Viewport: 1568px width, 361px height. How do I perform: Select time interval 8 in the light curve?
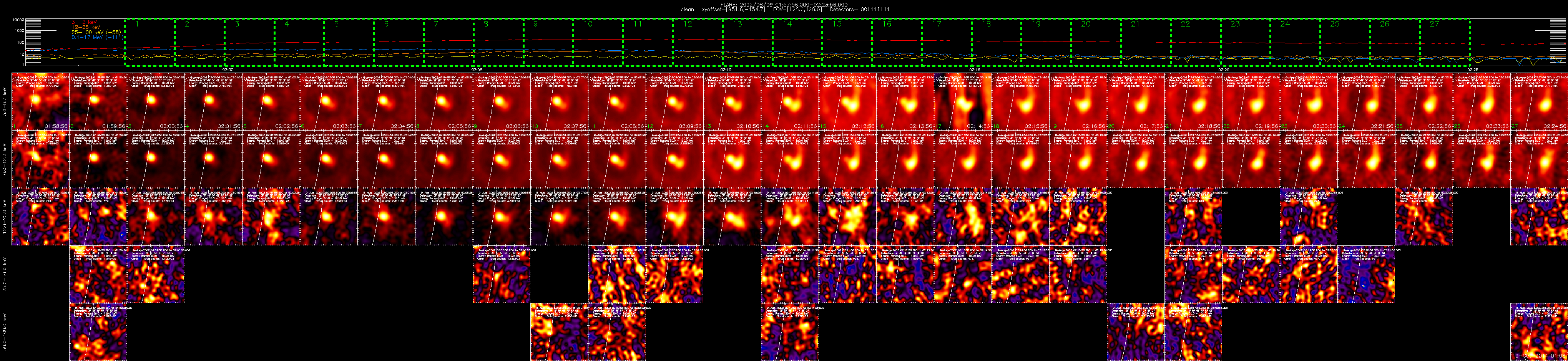[x=498, y=42]
